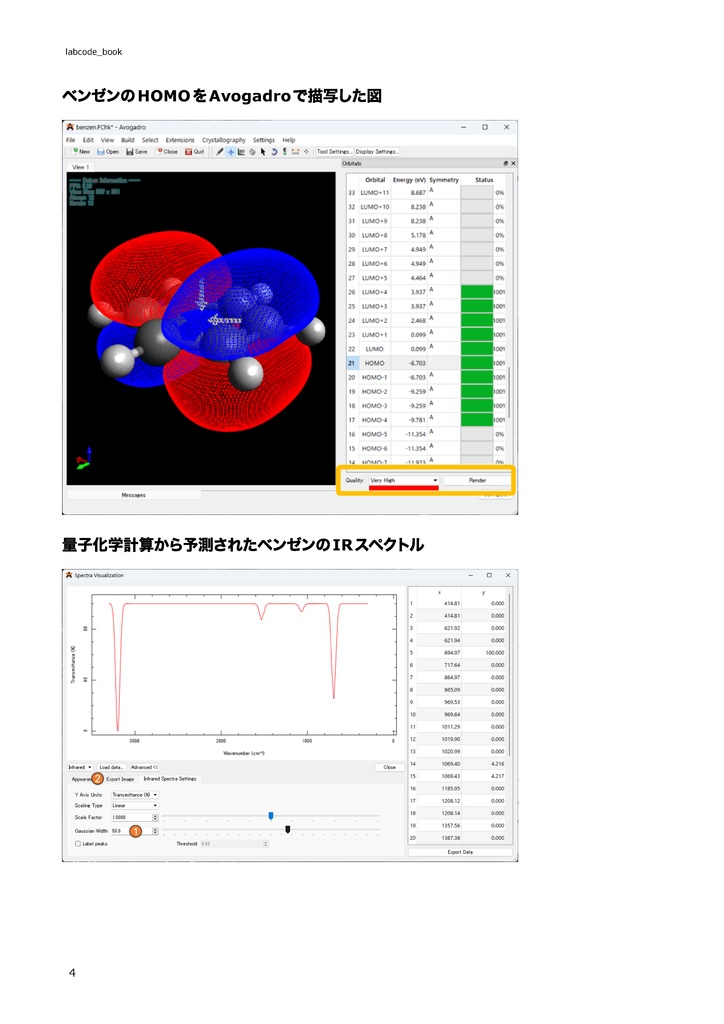Select the Measure tool in Avogadro toolbar
Image resolution: width=724 pixels, height=1024 pixels.
[x=296, y=152]
